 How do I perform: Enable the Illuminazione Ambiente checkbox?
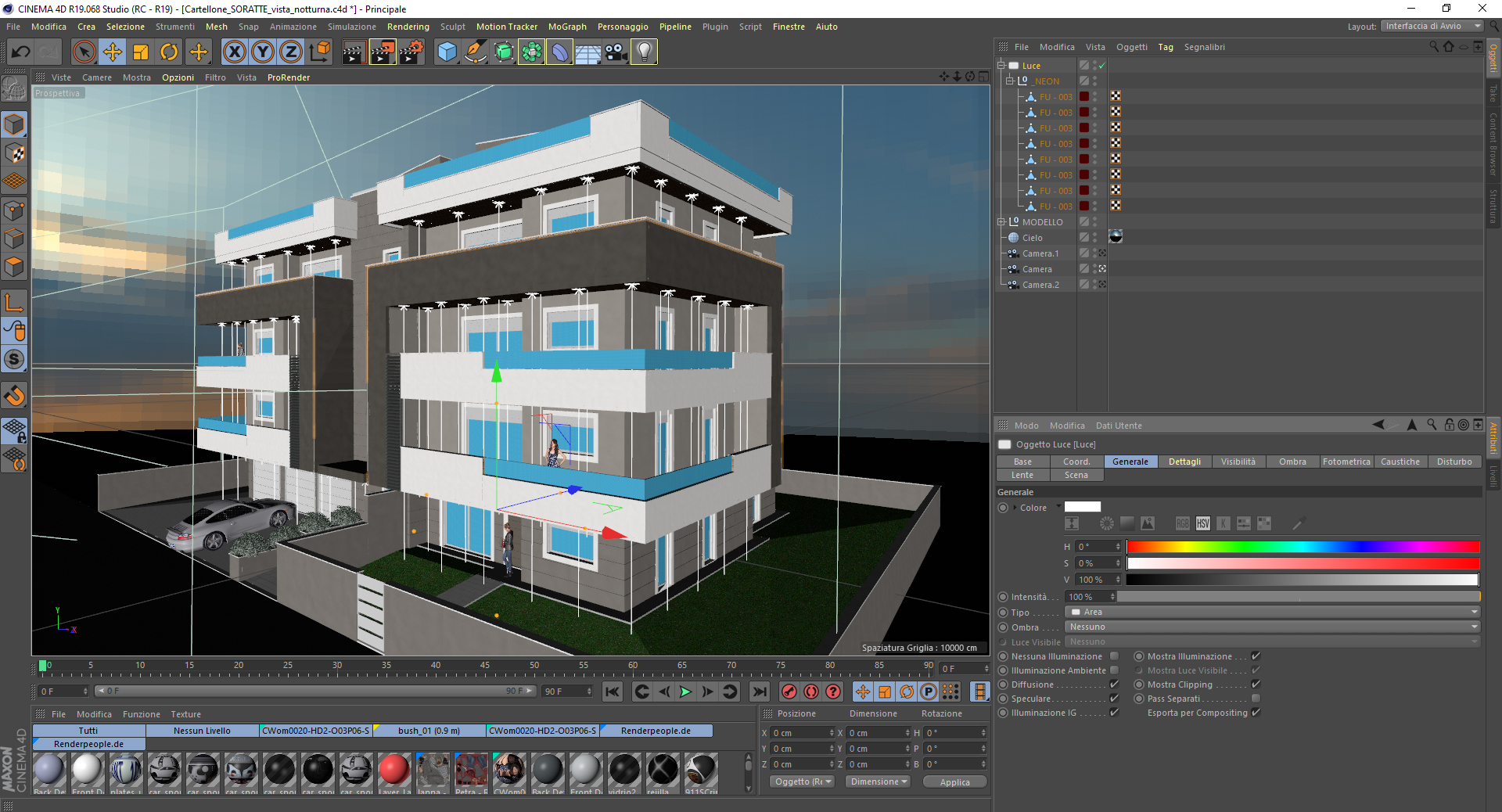(1114, 670)
